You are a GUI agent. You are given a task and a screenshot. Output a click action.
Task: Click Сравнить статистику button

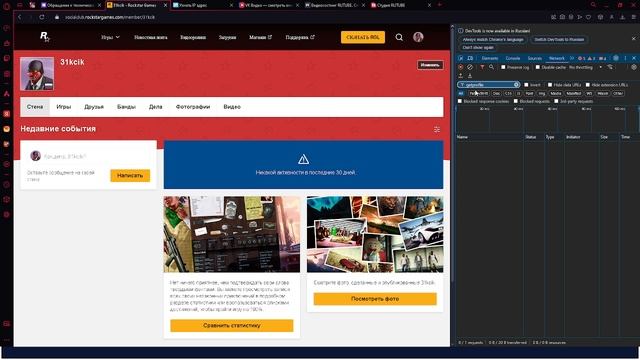[232, 326]
